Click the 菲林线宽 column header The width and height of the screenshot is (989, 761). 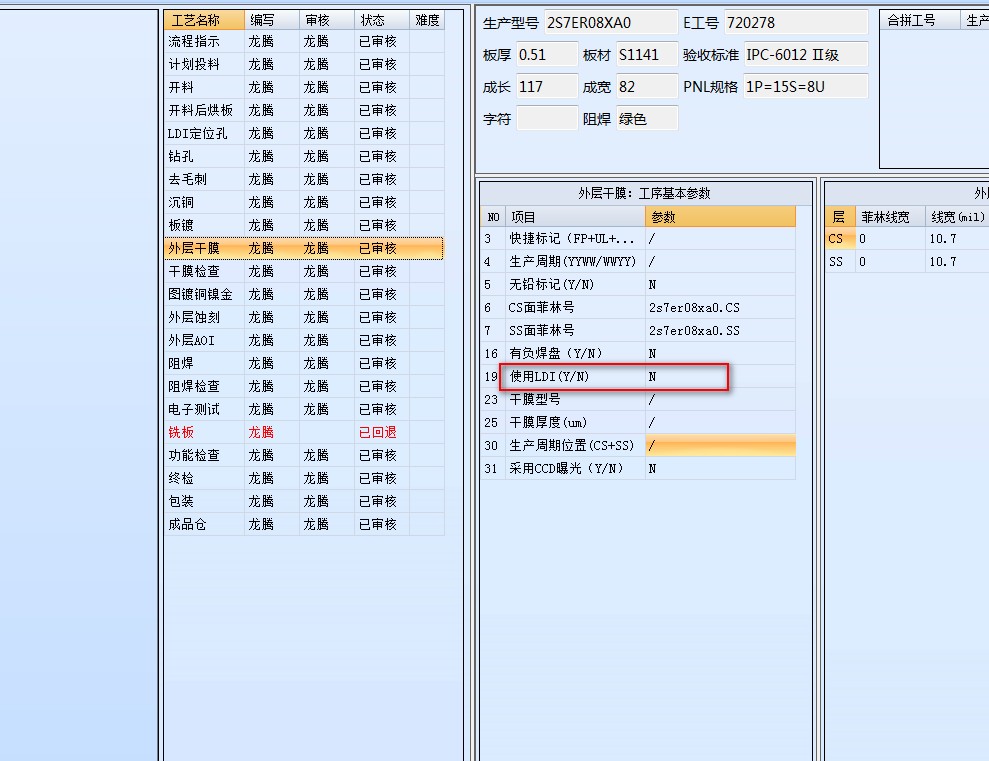coord(890,217)
